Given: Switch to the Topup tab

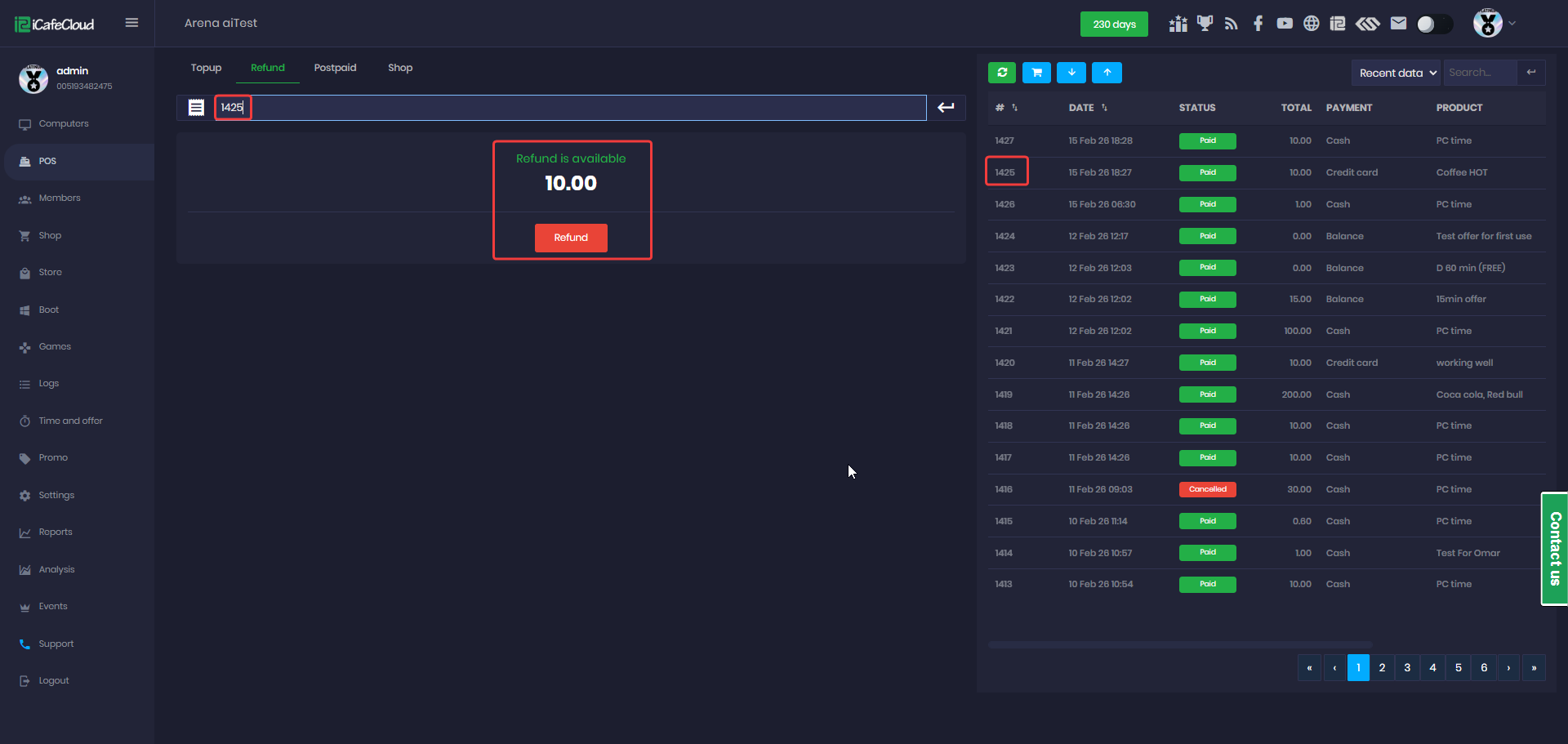Looking at the screenshot, I should click(206, 68).
